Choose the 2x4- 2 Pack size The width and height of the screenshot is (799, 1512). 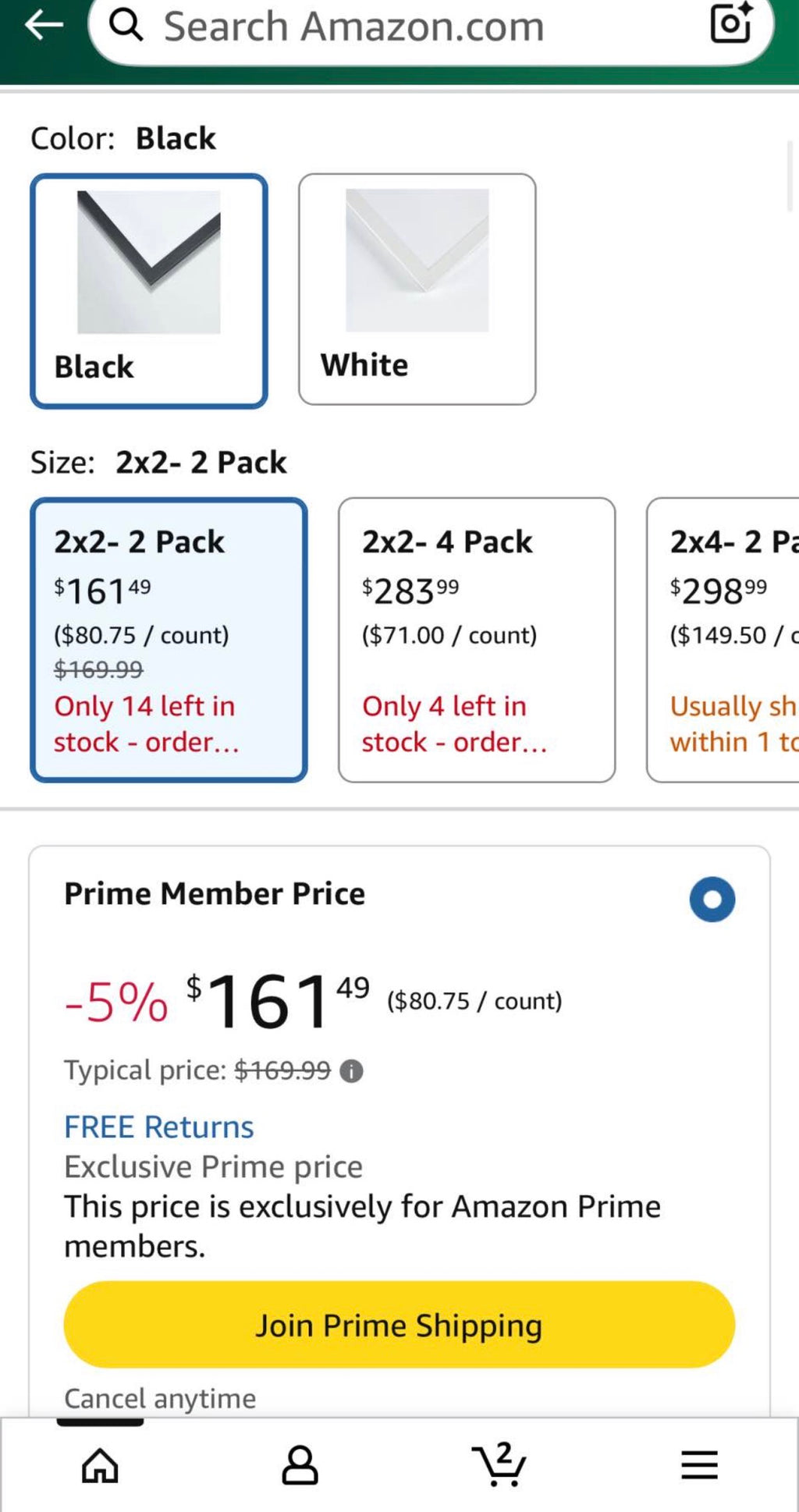[x=723, y=640]
